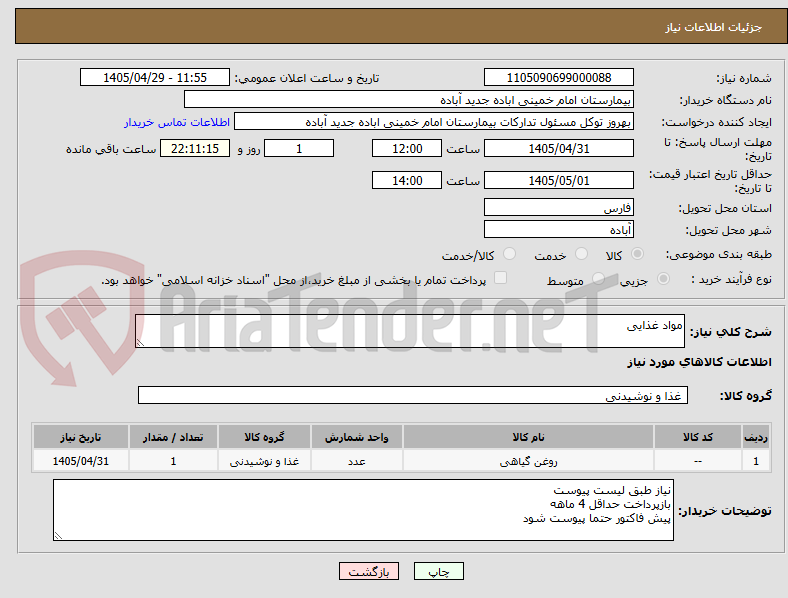Click the need number field 1105090699000088
The height and width of the screenshot is (598, 788).
click(558, 77)
